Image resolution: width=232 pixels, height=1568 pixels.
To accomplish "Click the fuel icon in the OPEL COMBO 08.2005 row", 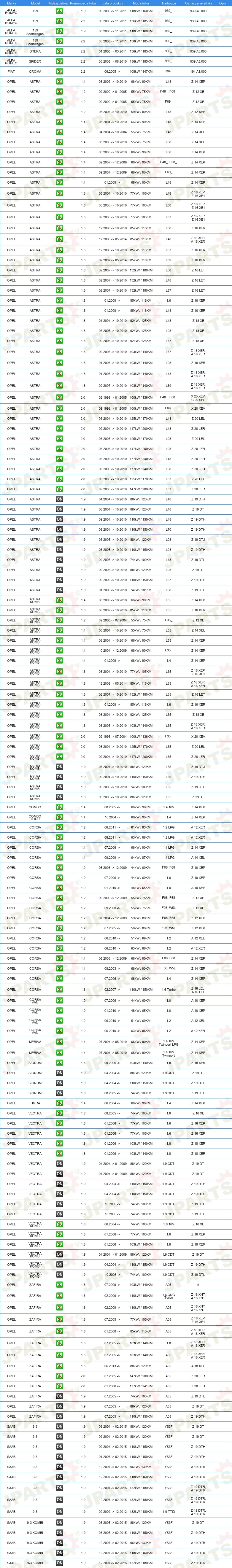I will click(60, 807).
